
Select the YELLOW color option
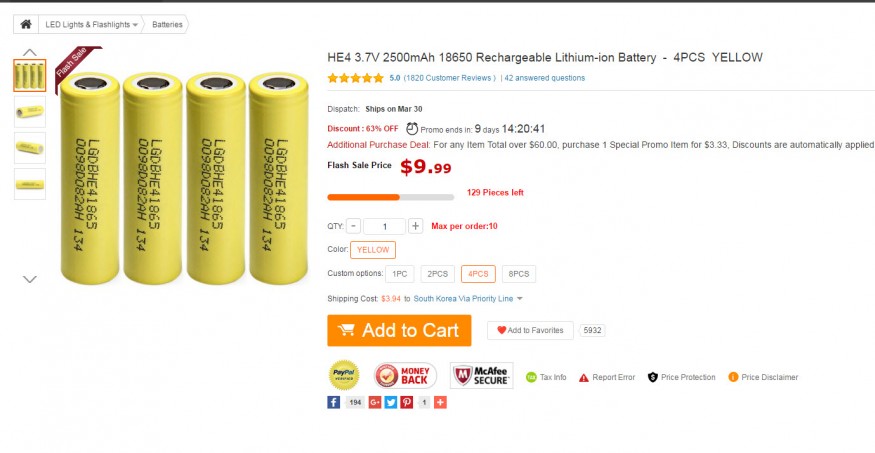373,250
